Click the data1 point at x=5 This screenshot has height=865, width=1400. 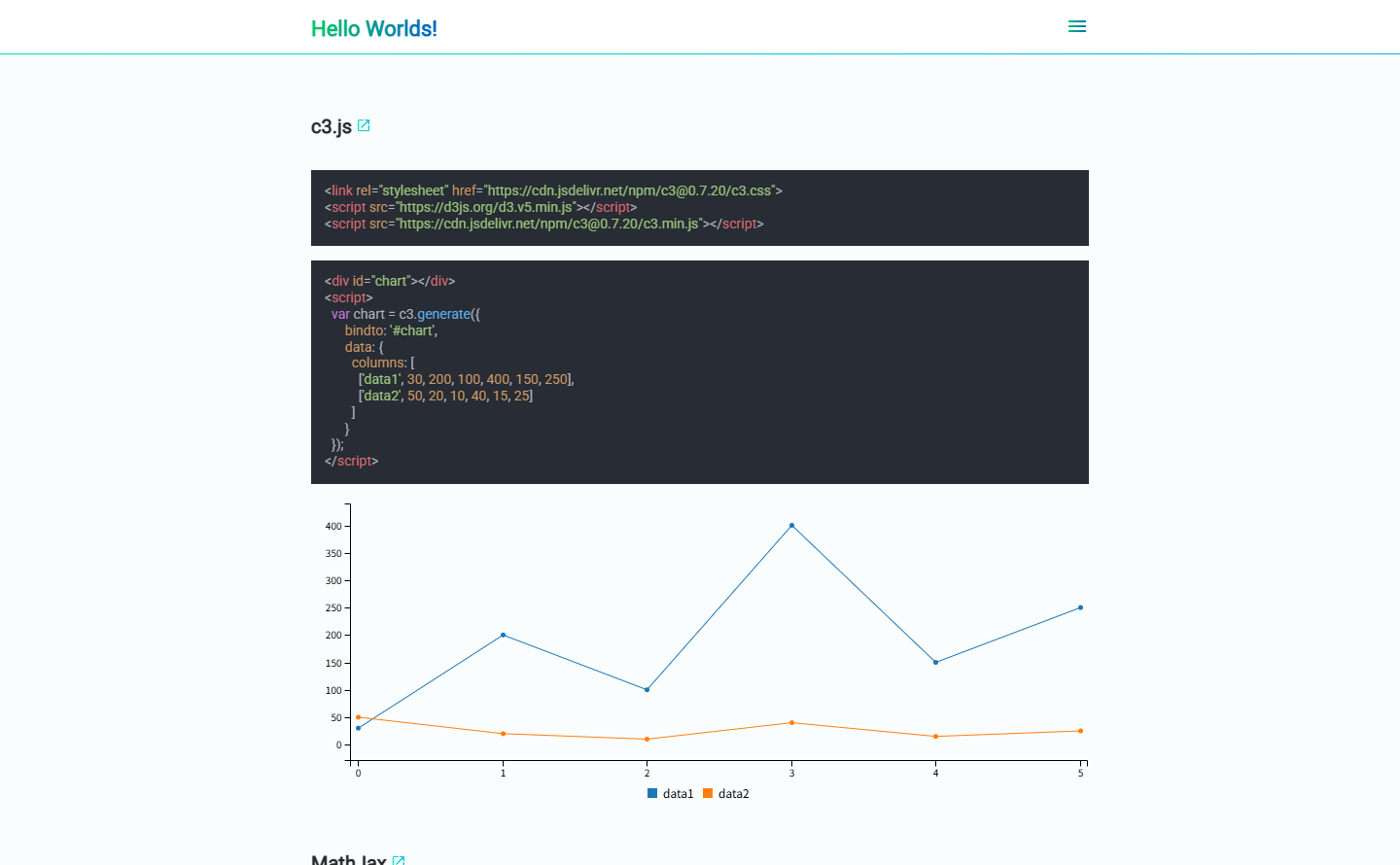pos(1080,607)
